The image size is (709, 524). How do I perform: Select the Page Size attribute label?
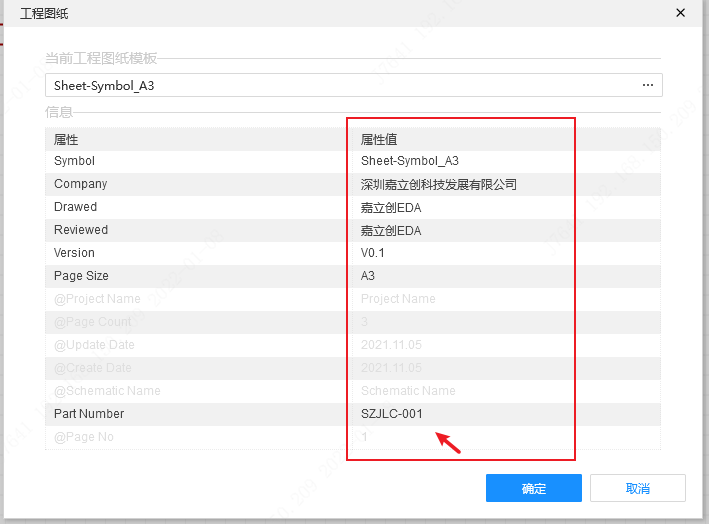[x=81, y=276]
